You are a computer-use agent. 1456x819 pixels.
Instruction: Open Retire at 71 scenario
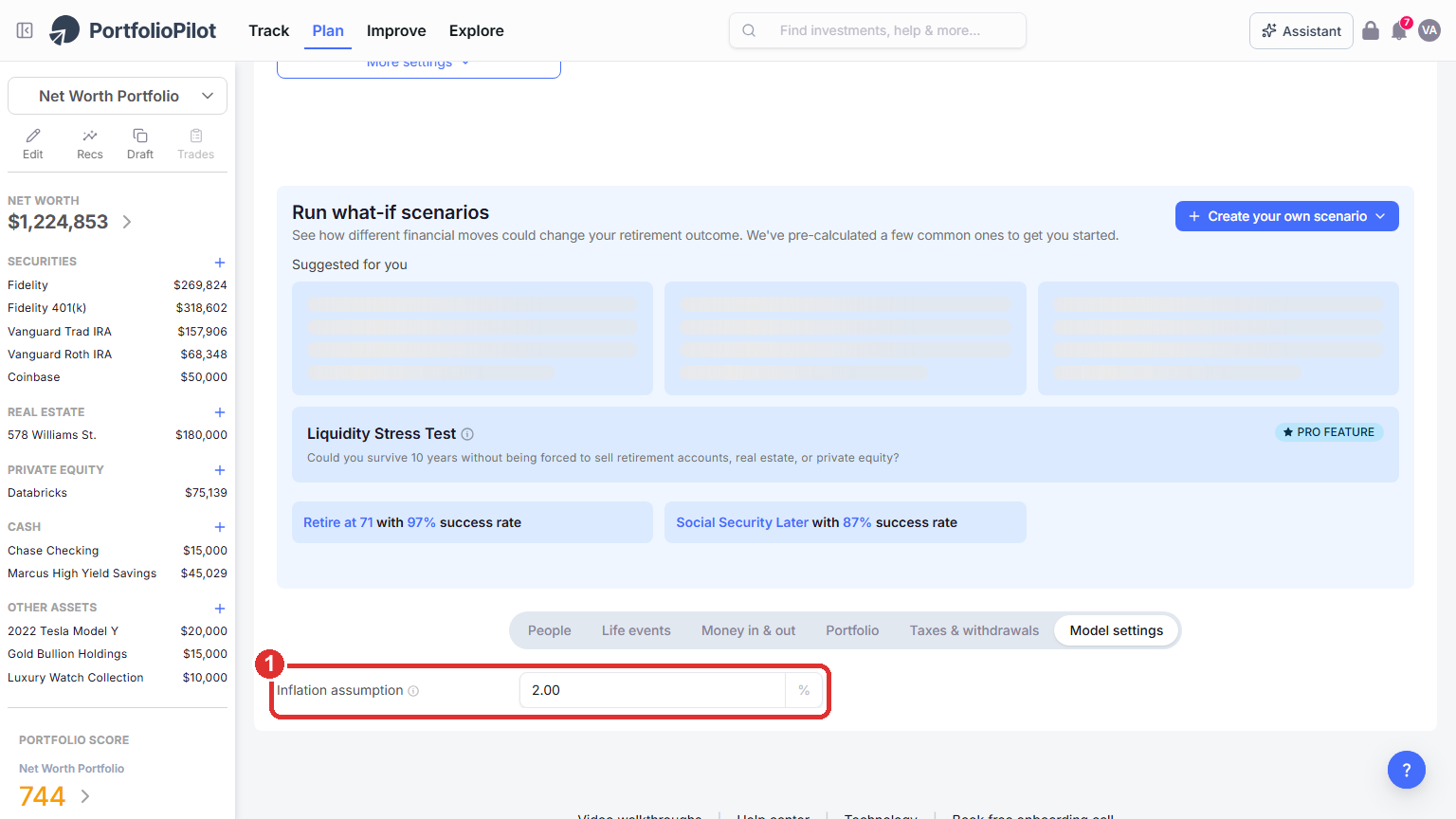(x=472, y=522)
